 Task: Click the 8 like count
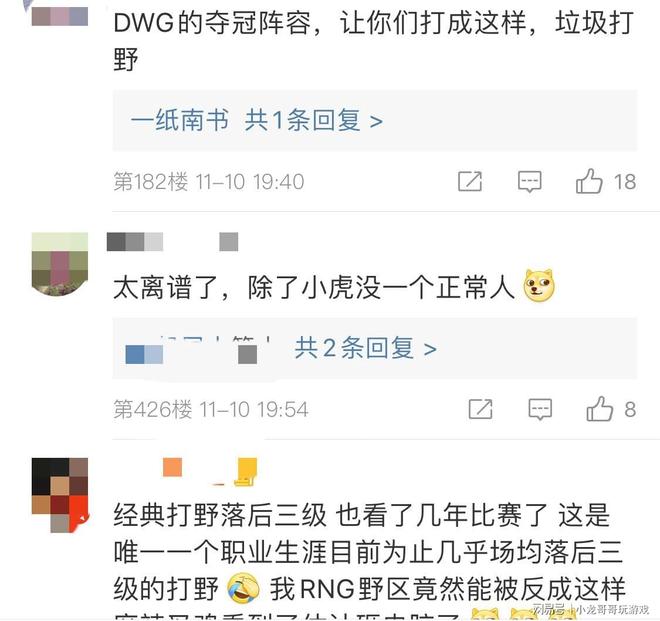(630, 409)
